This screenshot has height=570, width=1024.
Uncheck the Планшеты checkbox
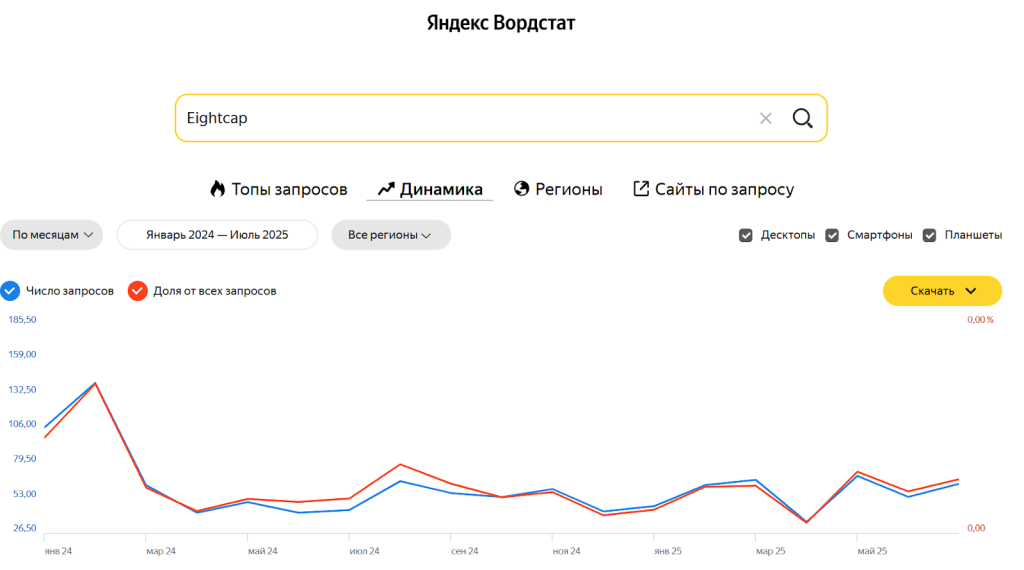(x=929, y=235)
